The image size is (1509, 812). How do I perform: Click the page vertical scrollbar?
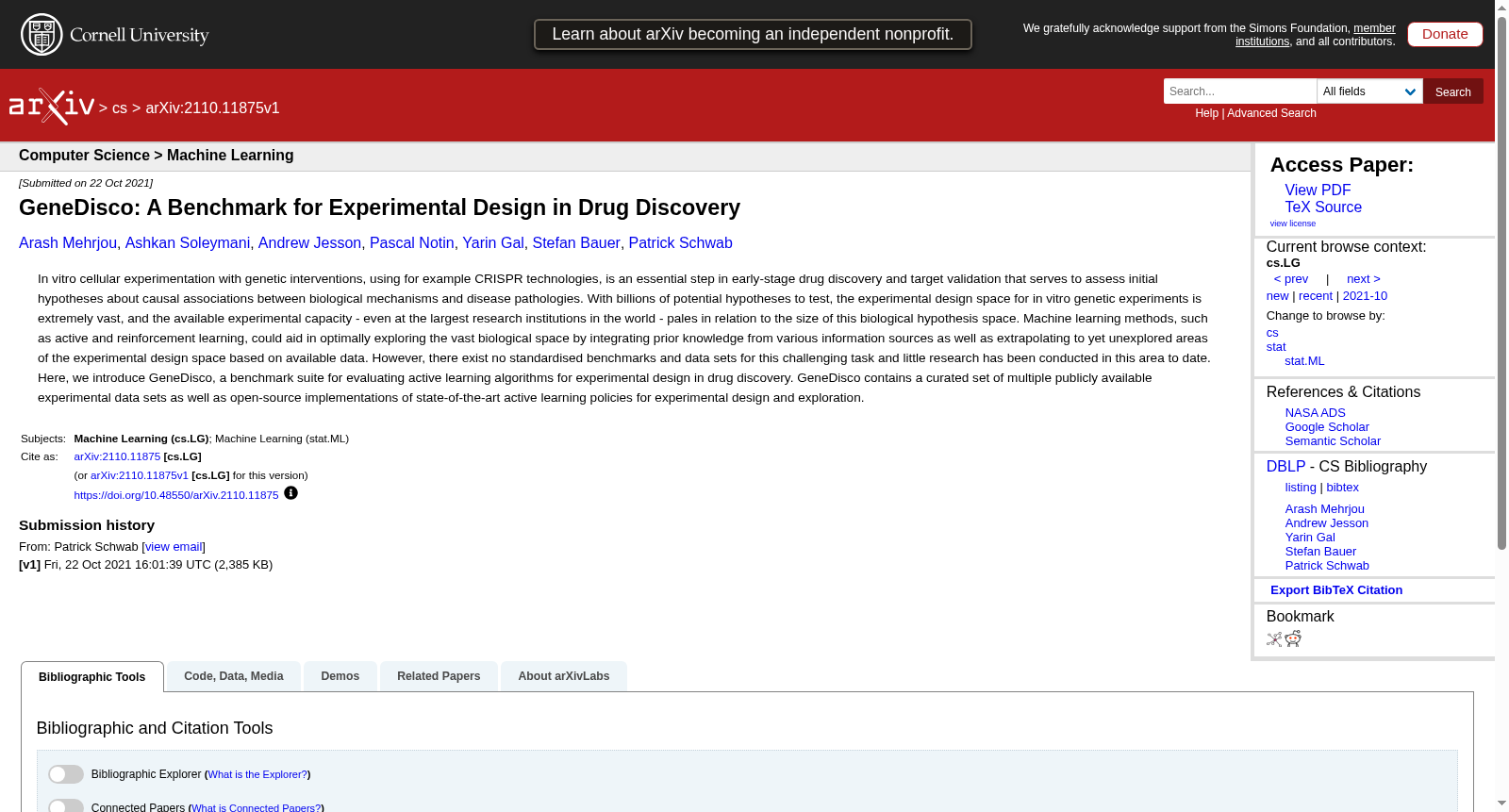1501,283
